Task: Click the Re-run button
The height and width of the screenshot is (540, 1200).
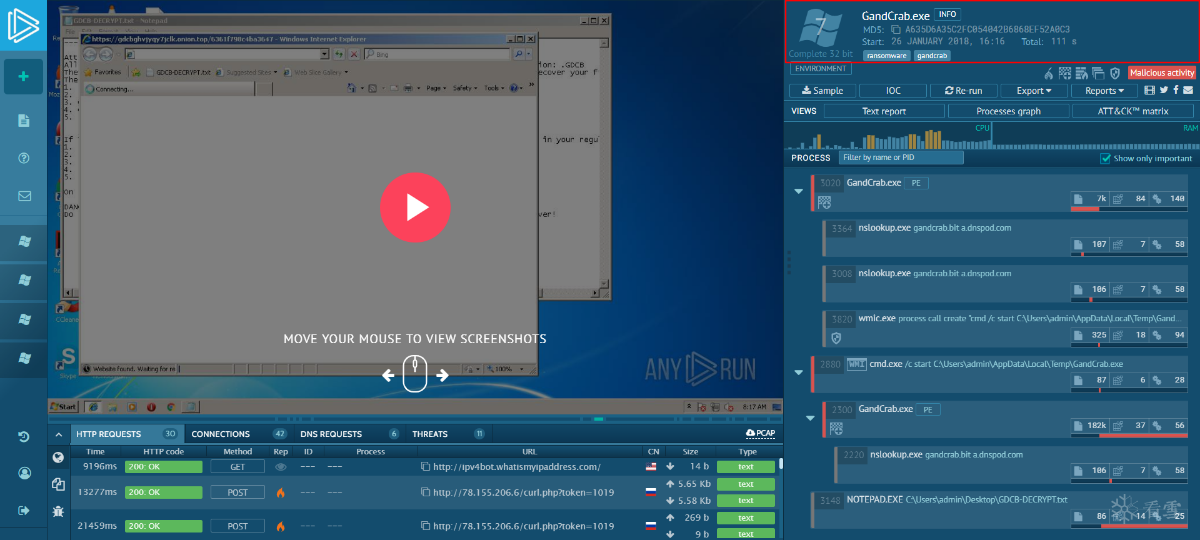Action: pos(963,91)
